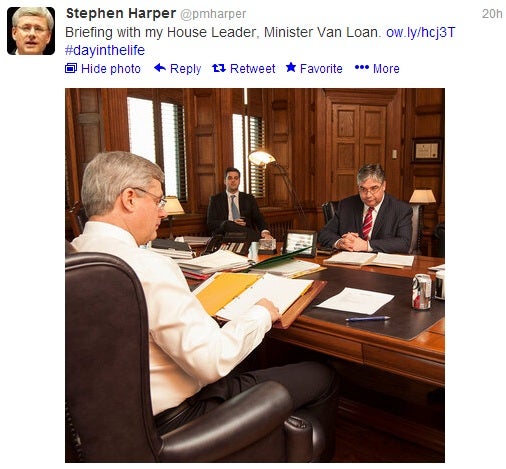Open the 20h timestamp permalink
The image size is (506, 469).
[492, 14]
